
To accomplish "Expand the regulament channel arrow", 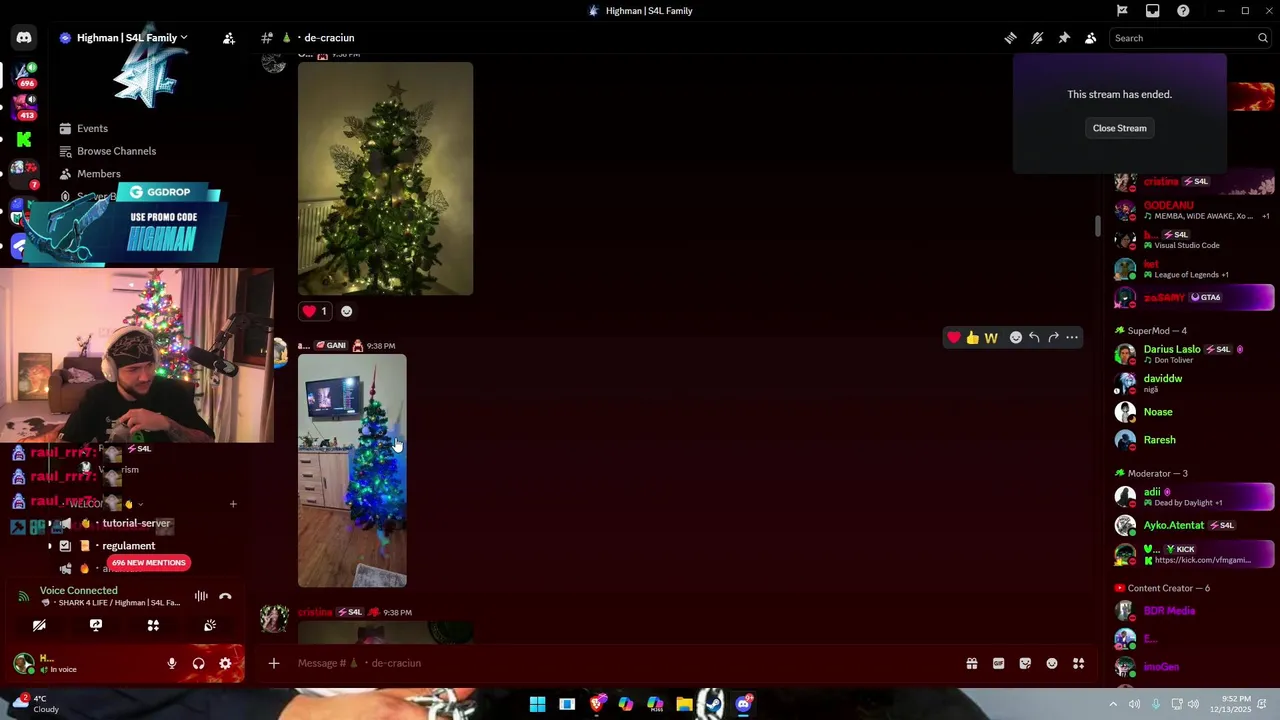I will [x=50, y=546].
